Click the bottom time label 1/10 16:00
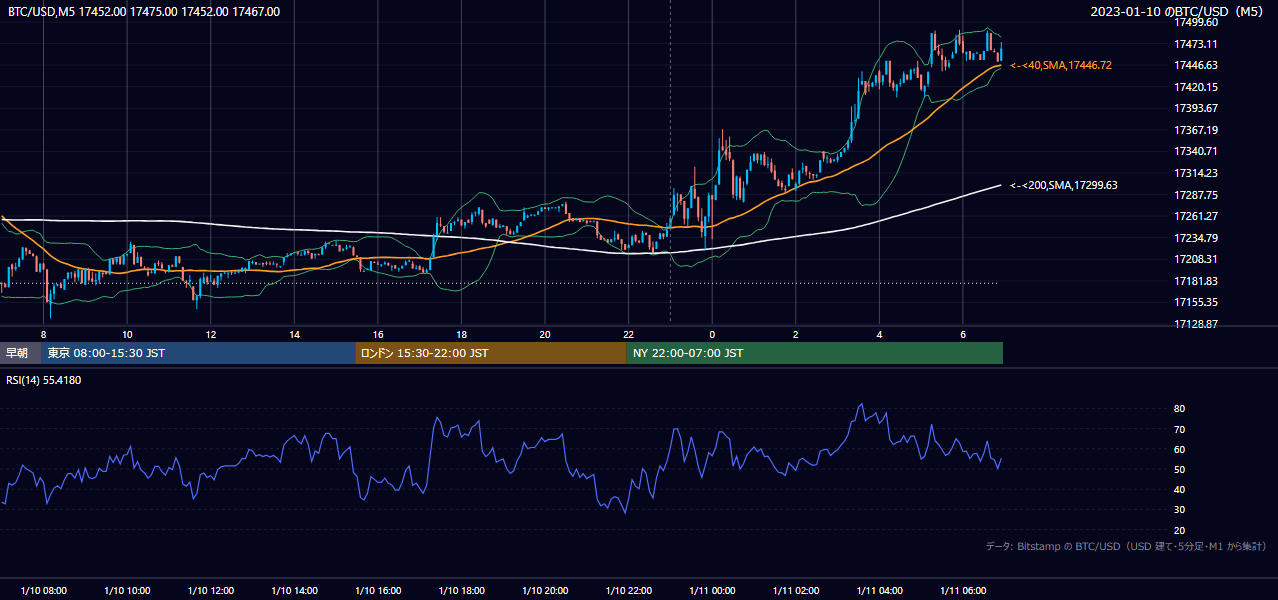 click(378, 591)
